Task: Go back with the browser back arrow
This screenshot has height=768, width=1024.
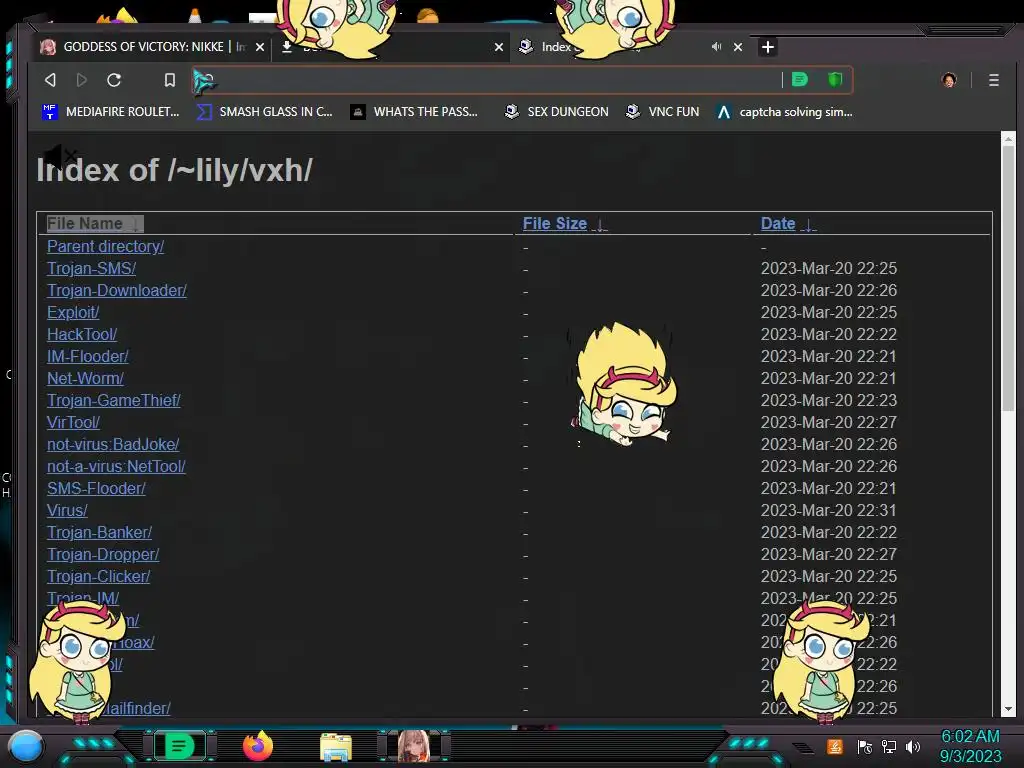Action: point(50,80)
